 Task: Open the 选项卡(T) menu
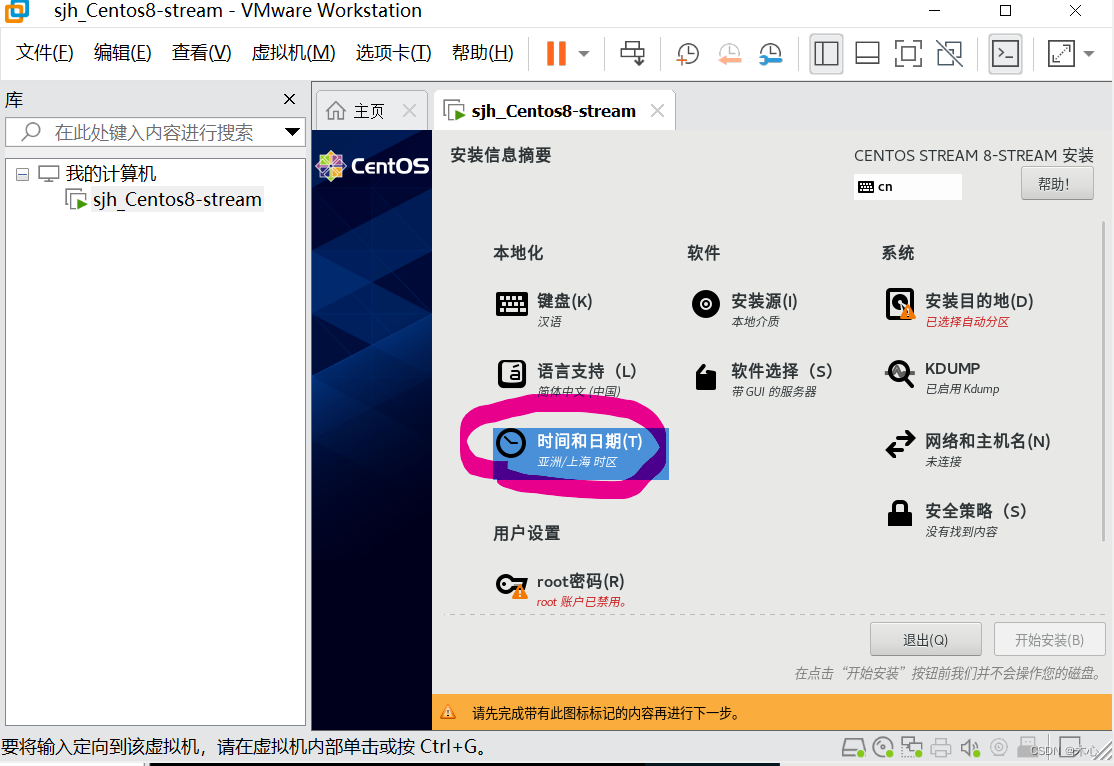click(393, 53)
